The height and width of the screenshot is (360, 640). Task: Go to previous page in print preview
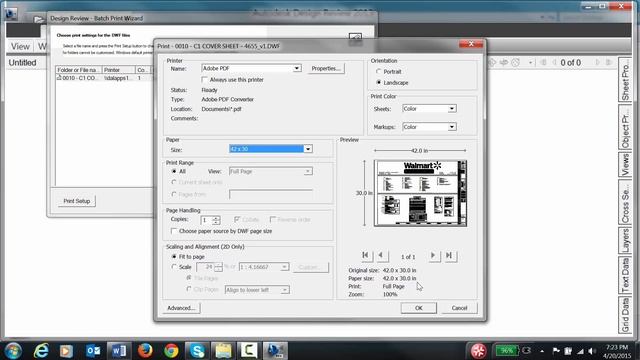click(x=381, y=256)
